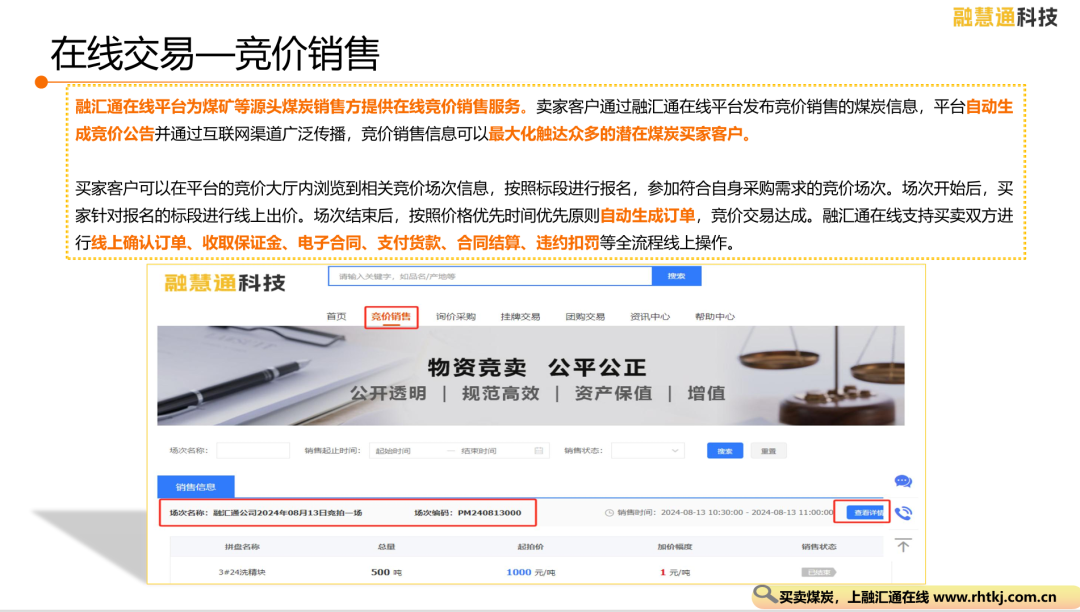Click the 1000 元/吨 starting price cell
The height and width of the screenshot is (612, 1080).
coord(530,572)
